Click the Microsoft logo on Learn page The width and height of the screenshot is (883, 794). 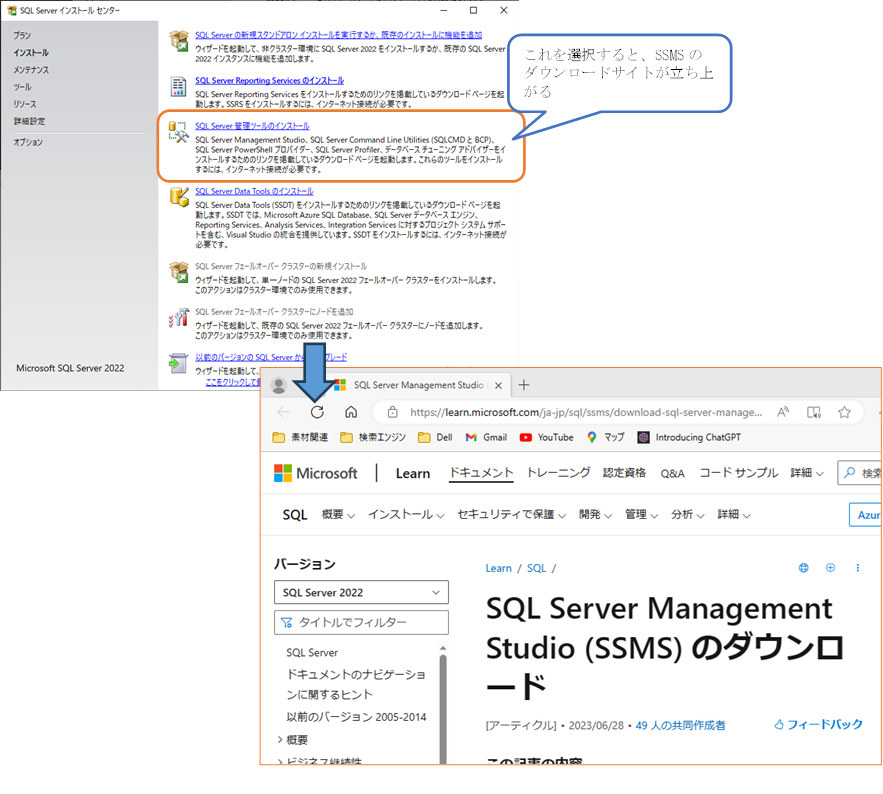click(315, 473)
